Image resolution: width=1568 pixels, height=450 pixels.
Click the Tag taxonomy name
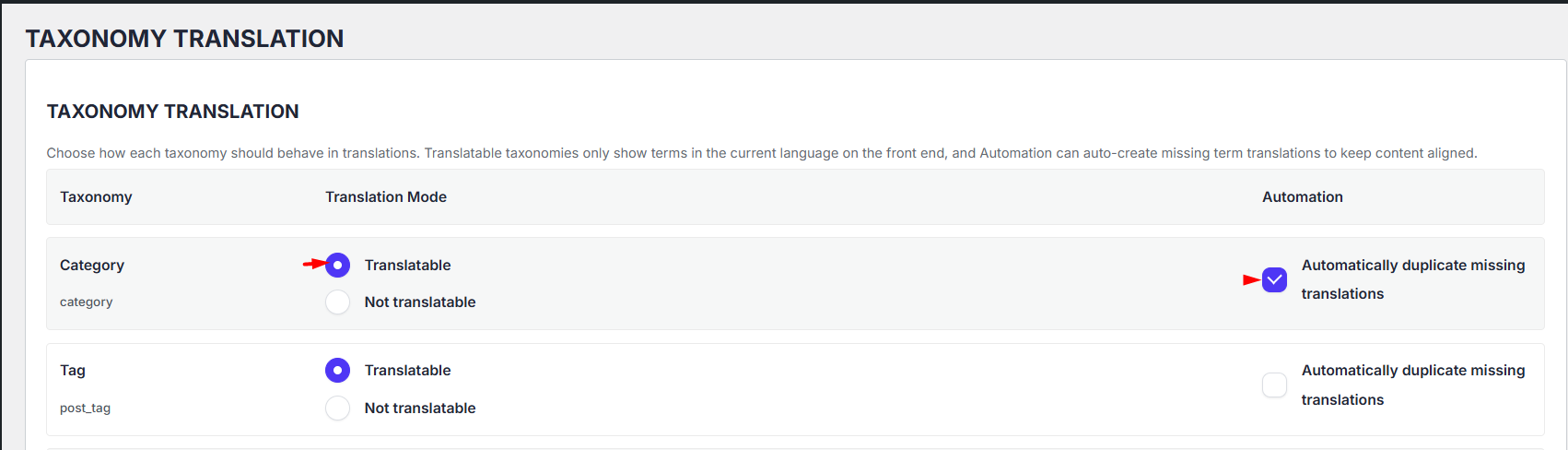pos(73,370)
